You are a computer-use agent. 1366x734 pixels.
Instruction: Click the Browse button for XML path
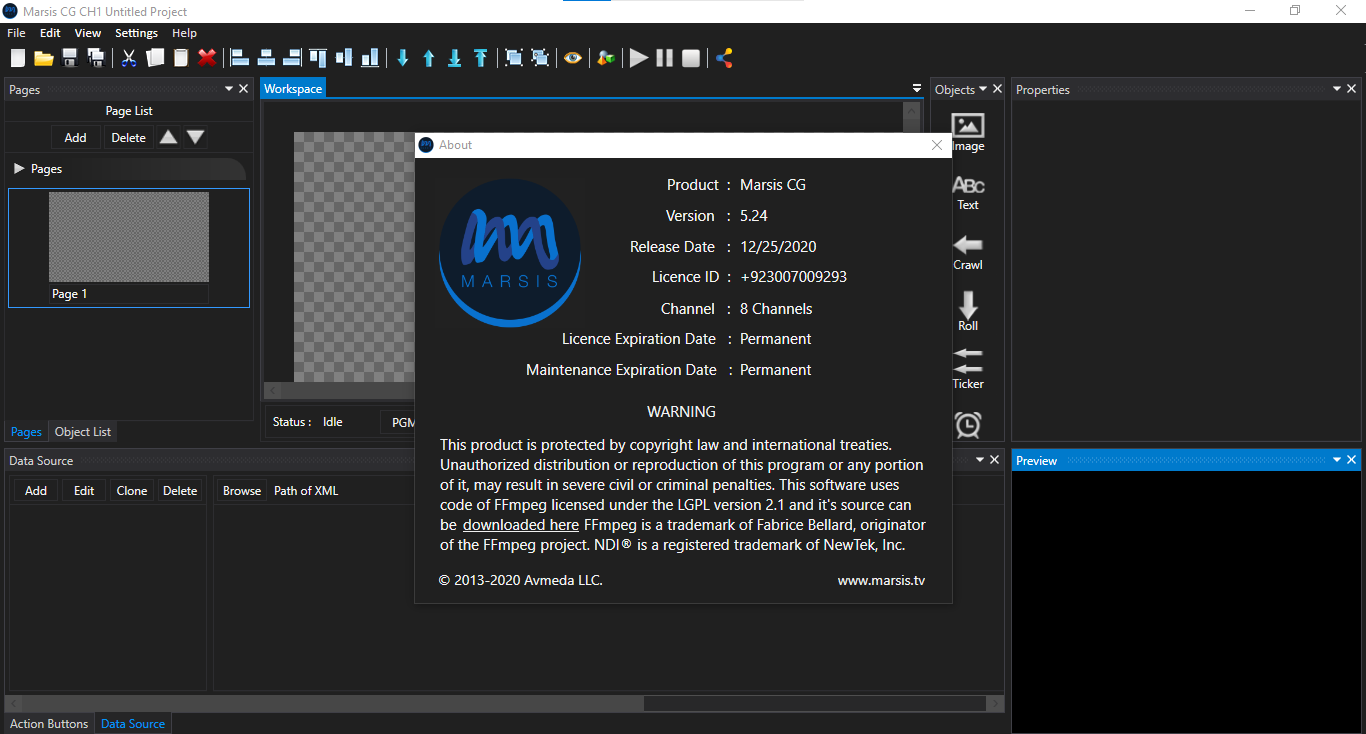(x=242, y=491)
